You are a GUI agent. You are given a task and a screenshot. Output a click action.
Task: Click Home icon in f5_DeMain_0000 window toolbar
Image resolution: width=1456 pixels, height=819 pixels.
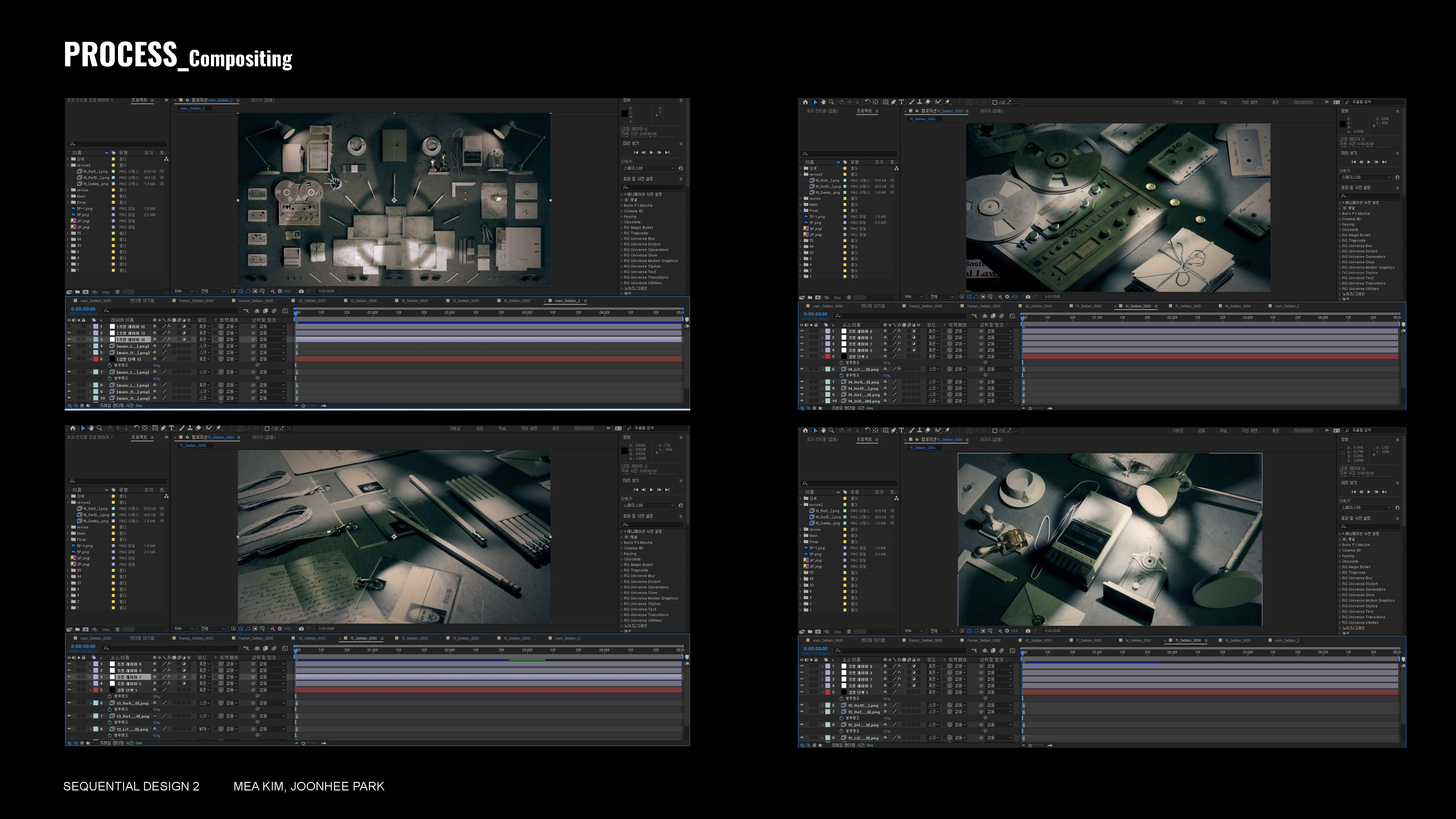click(x=805, y=430)
